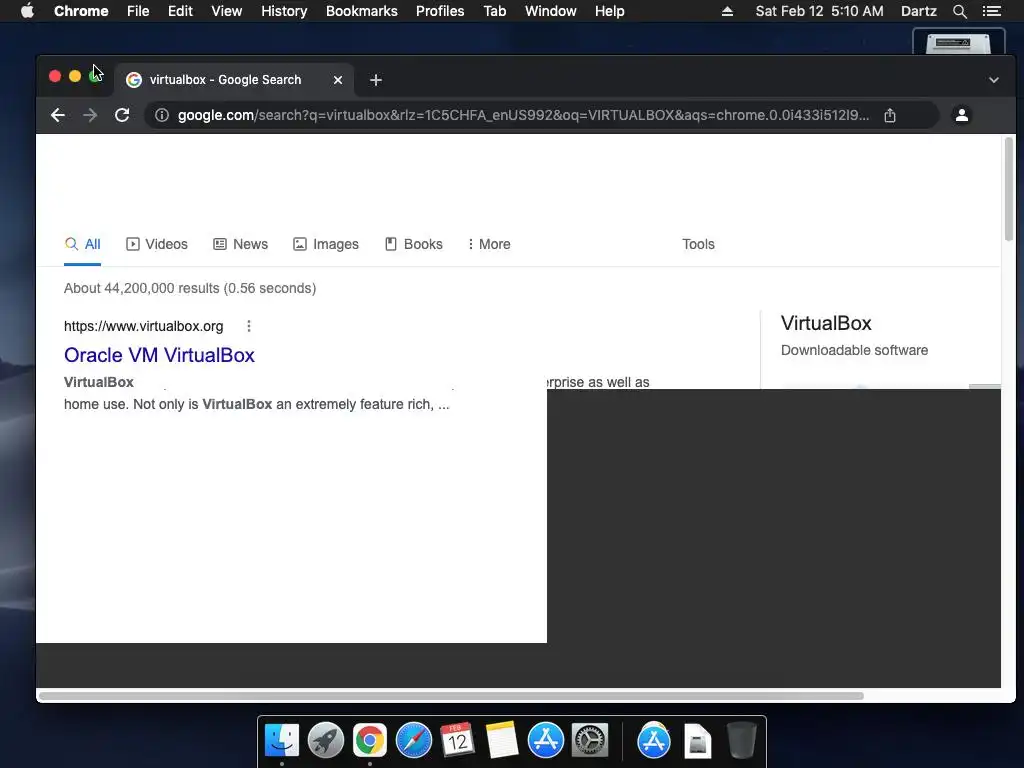1024x768 pixels.
Task: Close the virtualbox - Google Search tab
Action: [338, 80]
